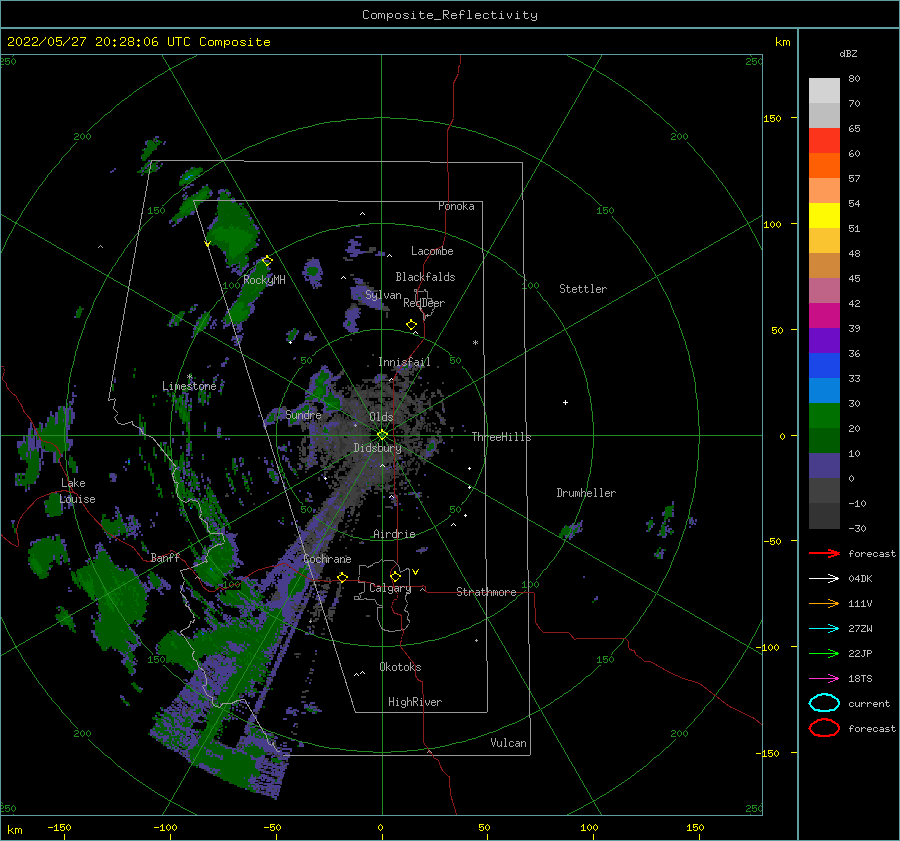Screen dimensions: 900x841
Task: Click the HighRiver label
Action: (x=415, y=703)
